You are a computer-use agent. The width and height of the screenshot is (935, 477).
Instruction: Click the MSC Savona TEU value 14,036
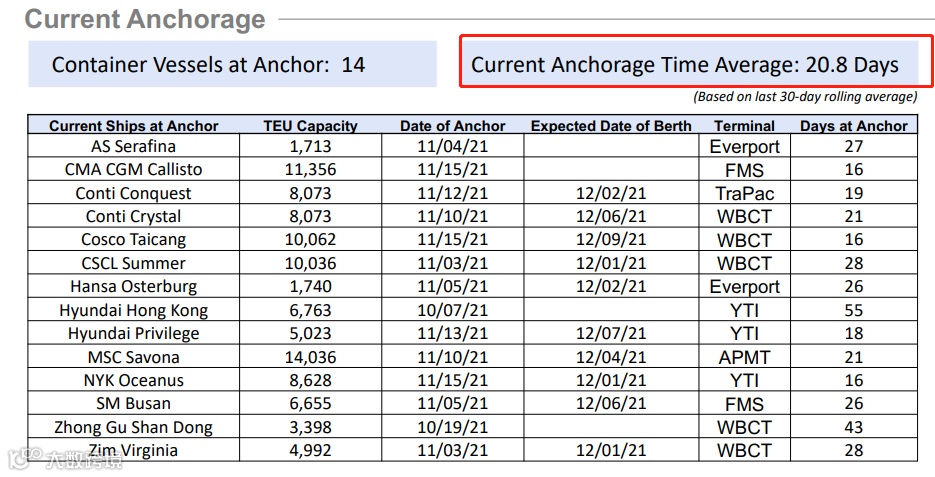310,357
